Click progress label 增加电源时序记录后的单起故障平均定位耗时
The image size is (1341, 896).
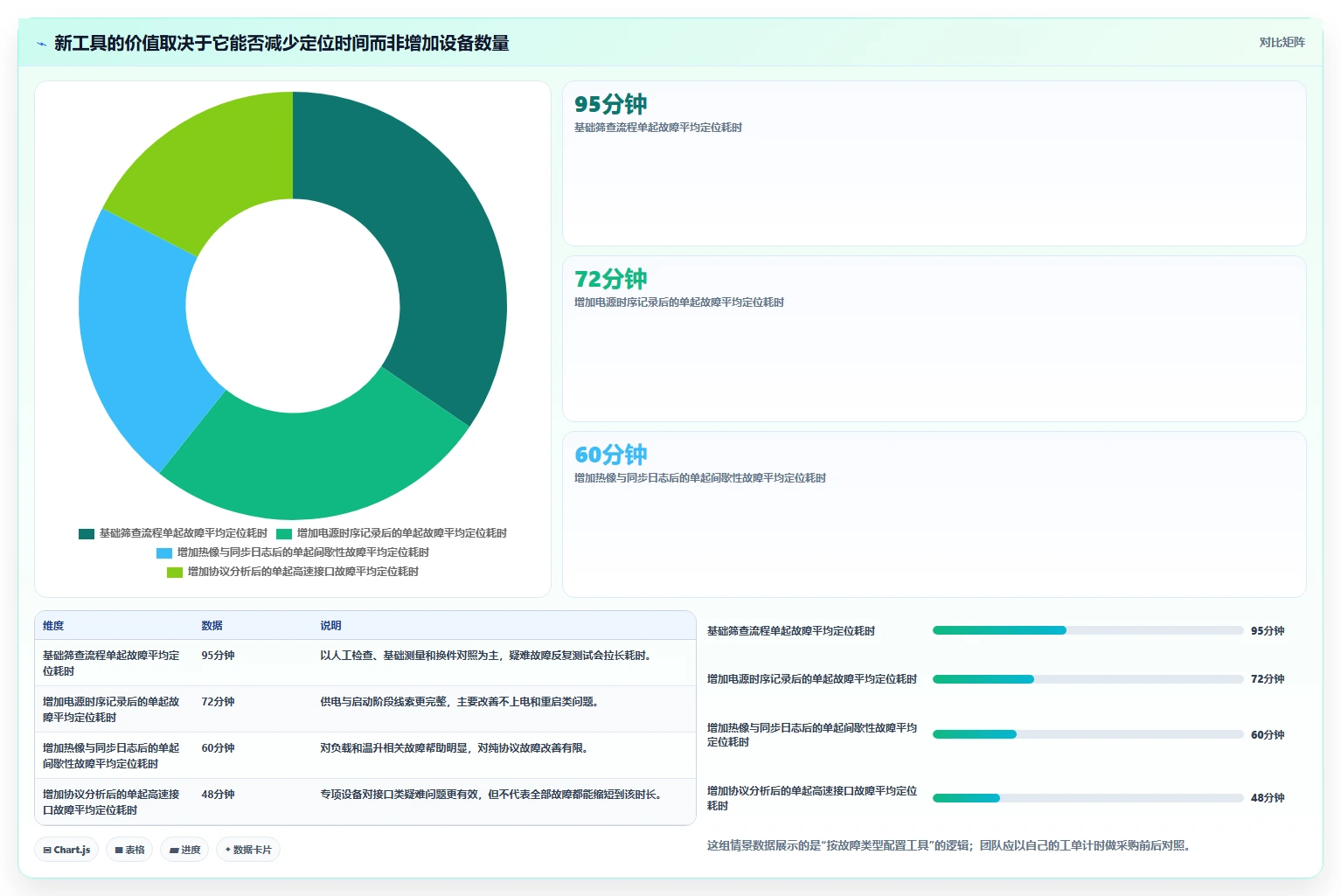pyautogui.click(x=812, y=679)
